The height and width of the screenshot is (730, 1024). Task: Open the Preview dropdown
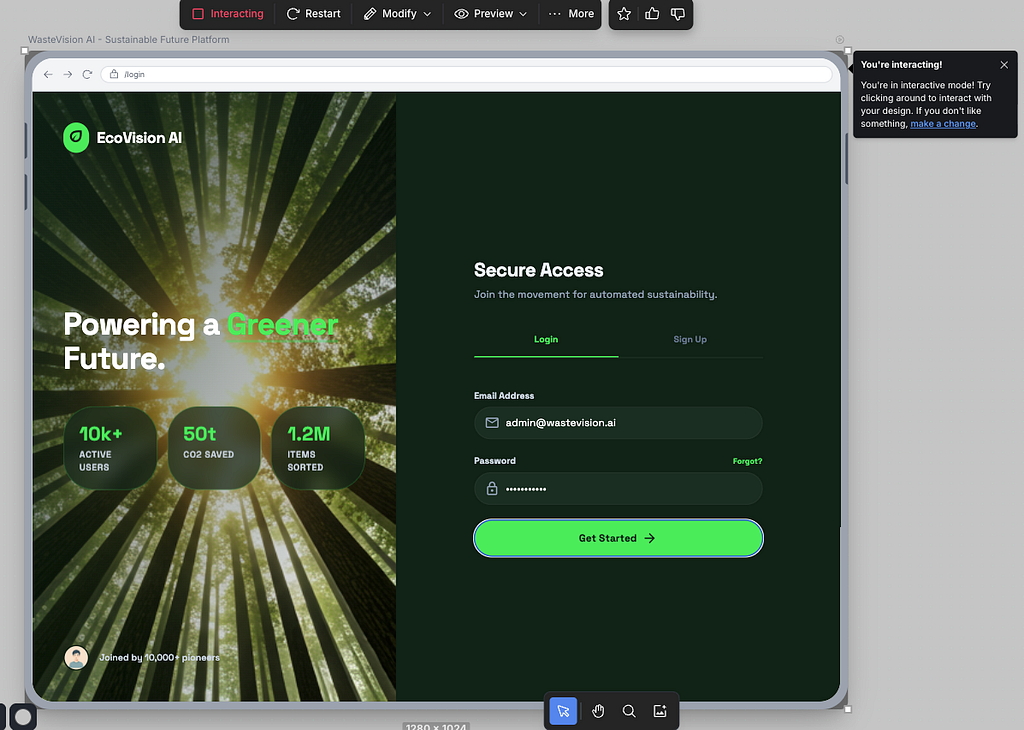pyautogui.click(x=490, y=14)
